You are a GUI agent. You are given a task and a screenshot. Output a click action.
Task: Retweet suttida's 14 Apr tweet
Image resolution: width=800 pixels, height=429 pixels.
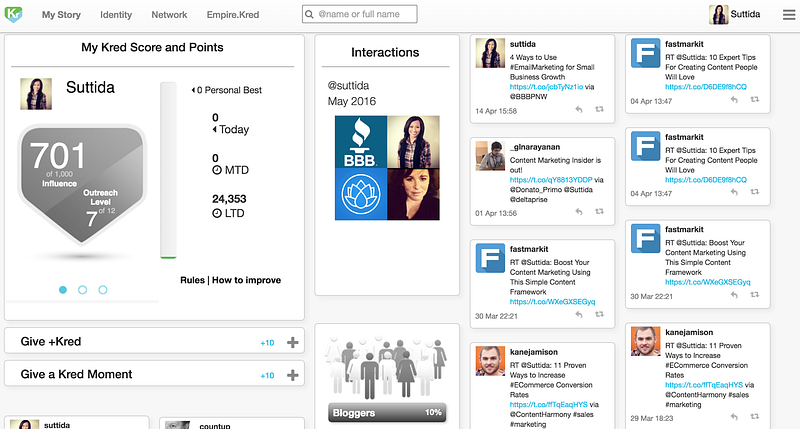(599, 109)
